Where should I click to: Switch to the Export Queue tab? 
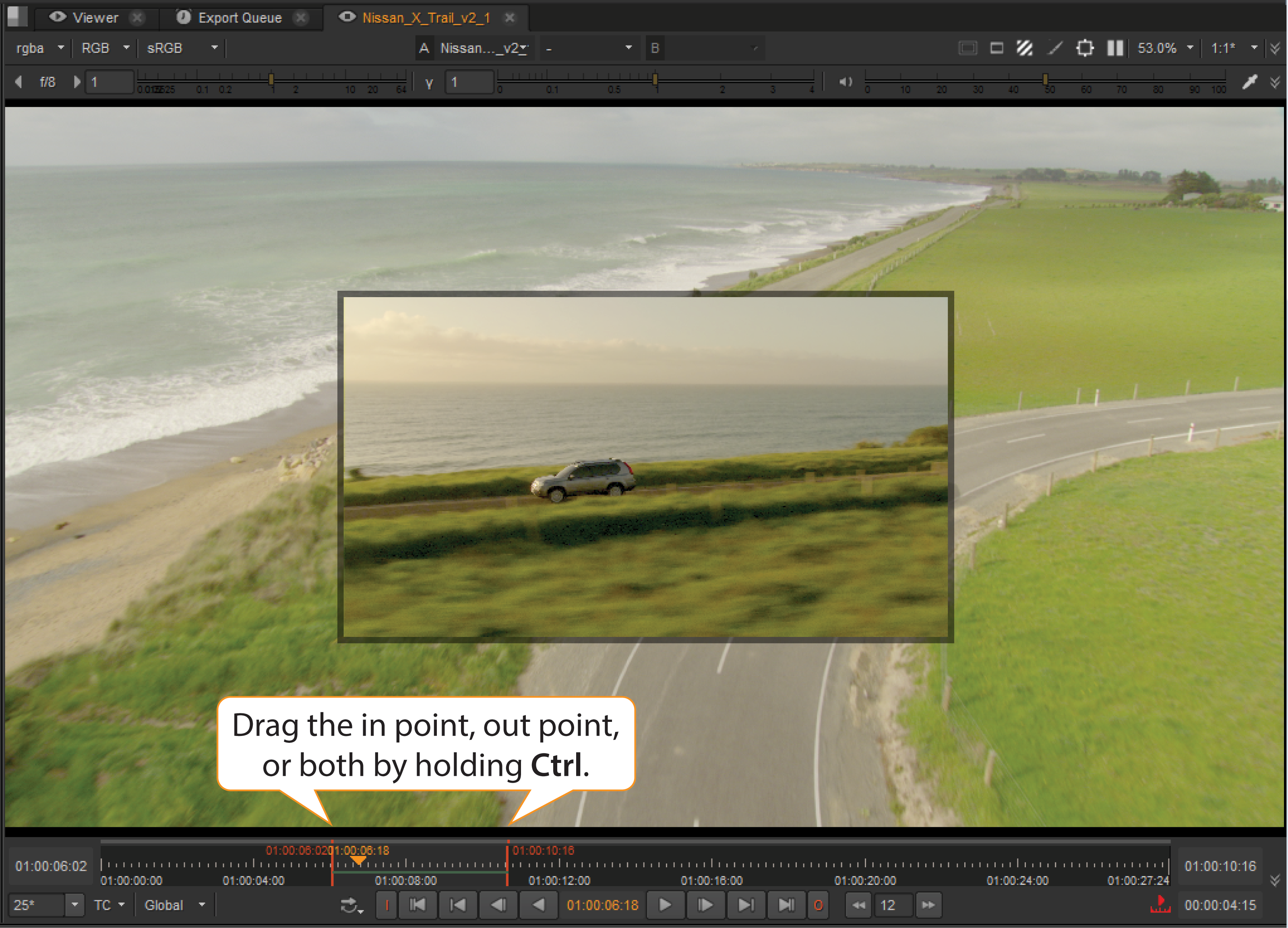(x=240, y=18)
